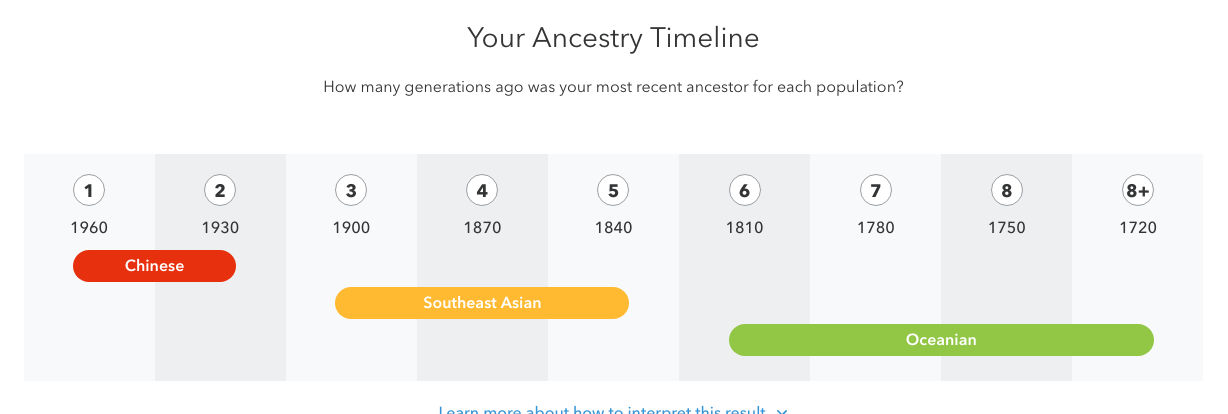Select the generation 6 circle marker
The width and height of the screenshot is (1228, 414).
(744, 190)
